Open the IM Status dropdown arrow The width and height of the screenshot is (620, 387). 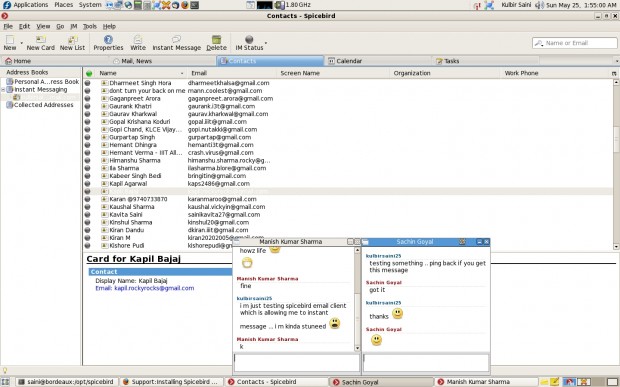pyautogui.click(x=266, y=42)
